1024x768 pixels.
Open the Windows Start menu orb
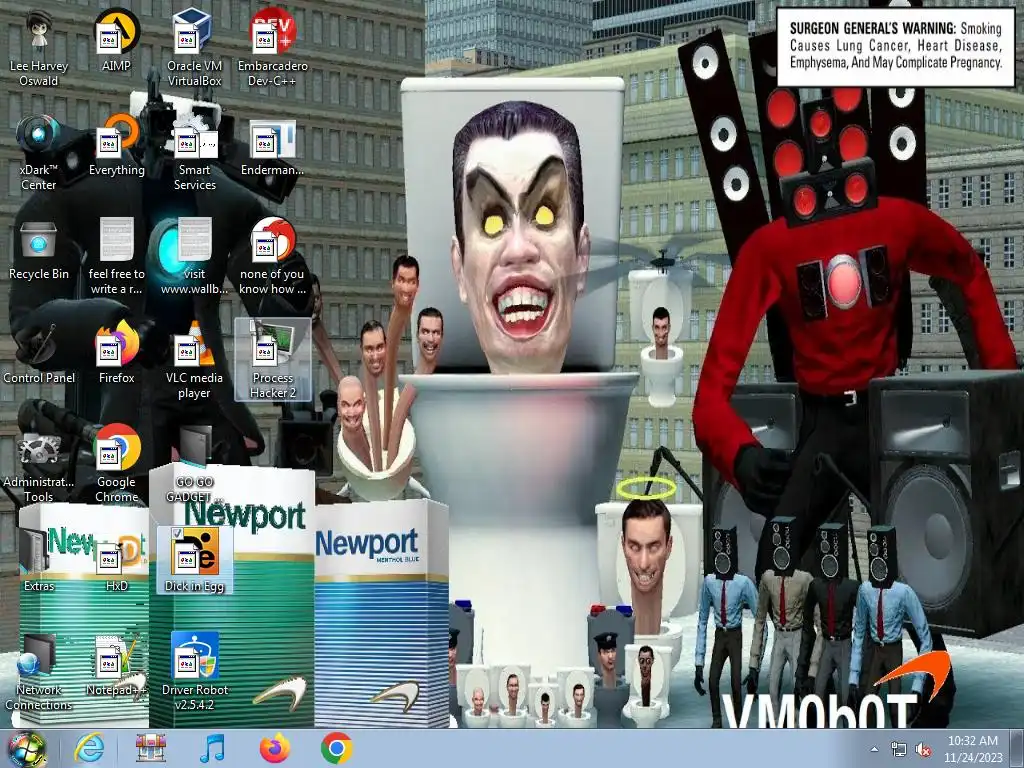(x=26, y=748)
